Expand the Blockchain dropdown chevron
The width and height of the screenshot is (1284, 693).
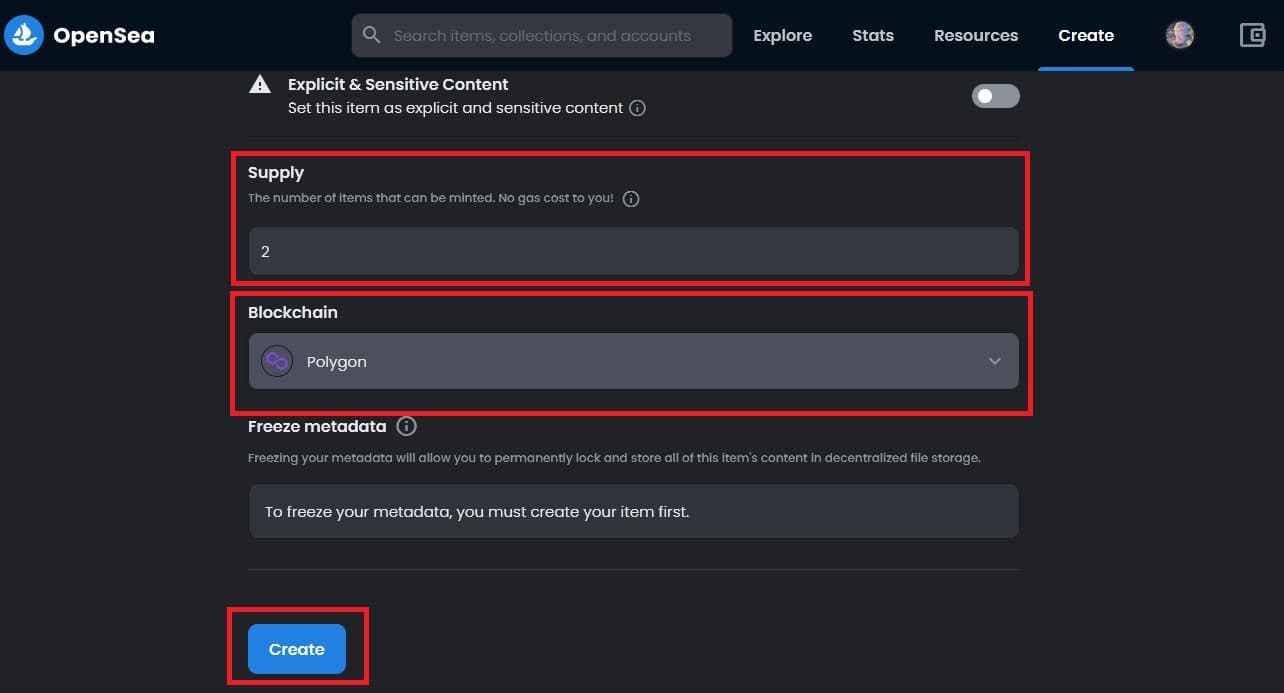point(994,361)
